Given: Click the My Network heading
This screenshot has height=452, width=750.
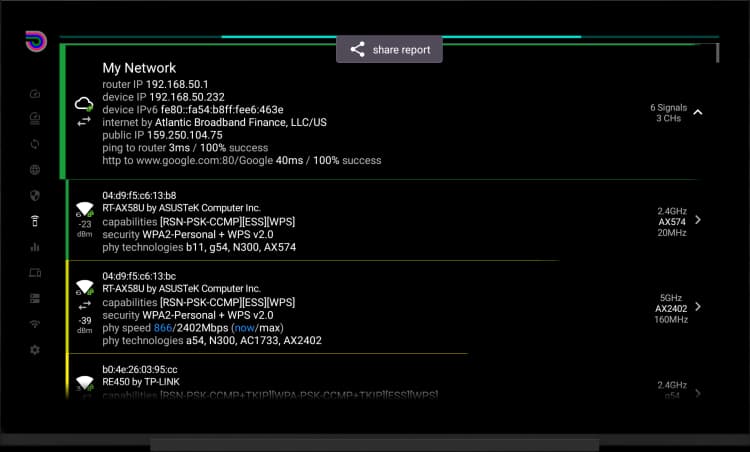Looking at the screenshot, I should point(139,68).
